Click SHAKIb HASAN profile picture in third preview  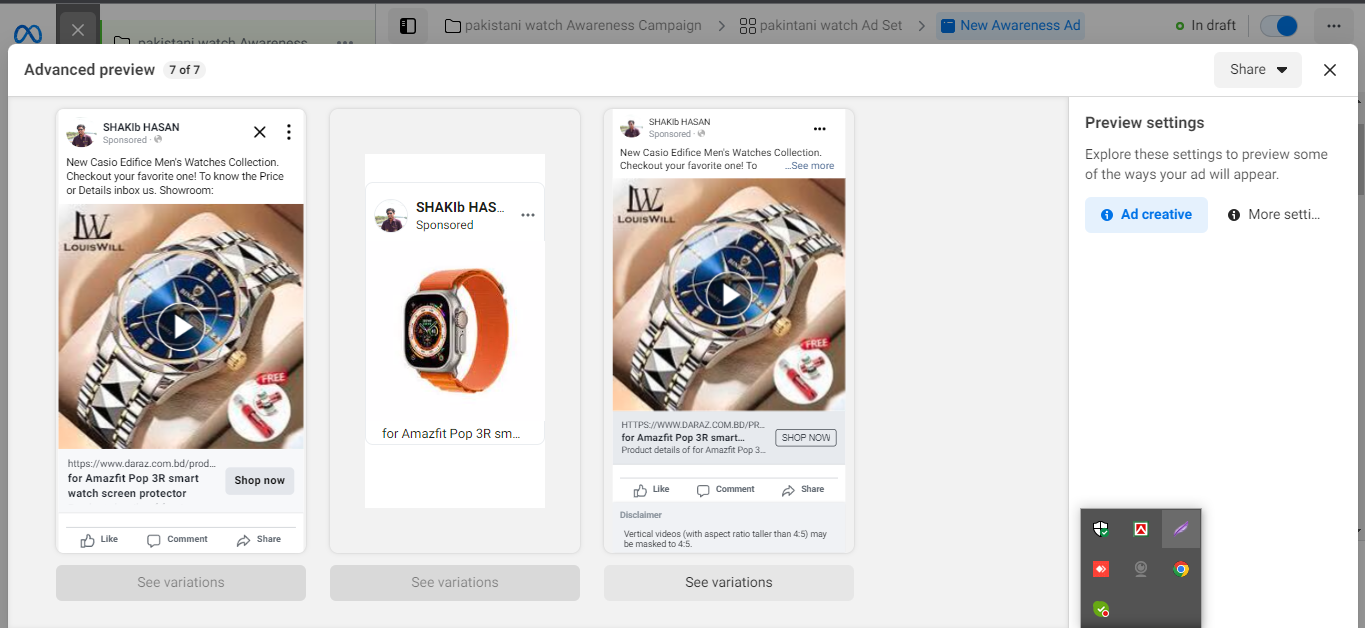(x=631, y=127)
